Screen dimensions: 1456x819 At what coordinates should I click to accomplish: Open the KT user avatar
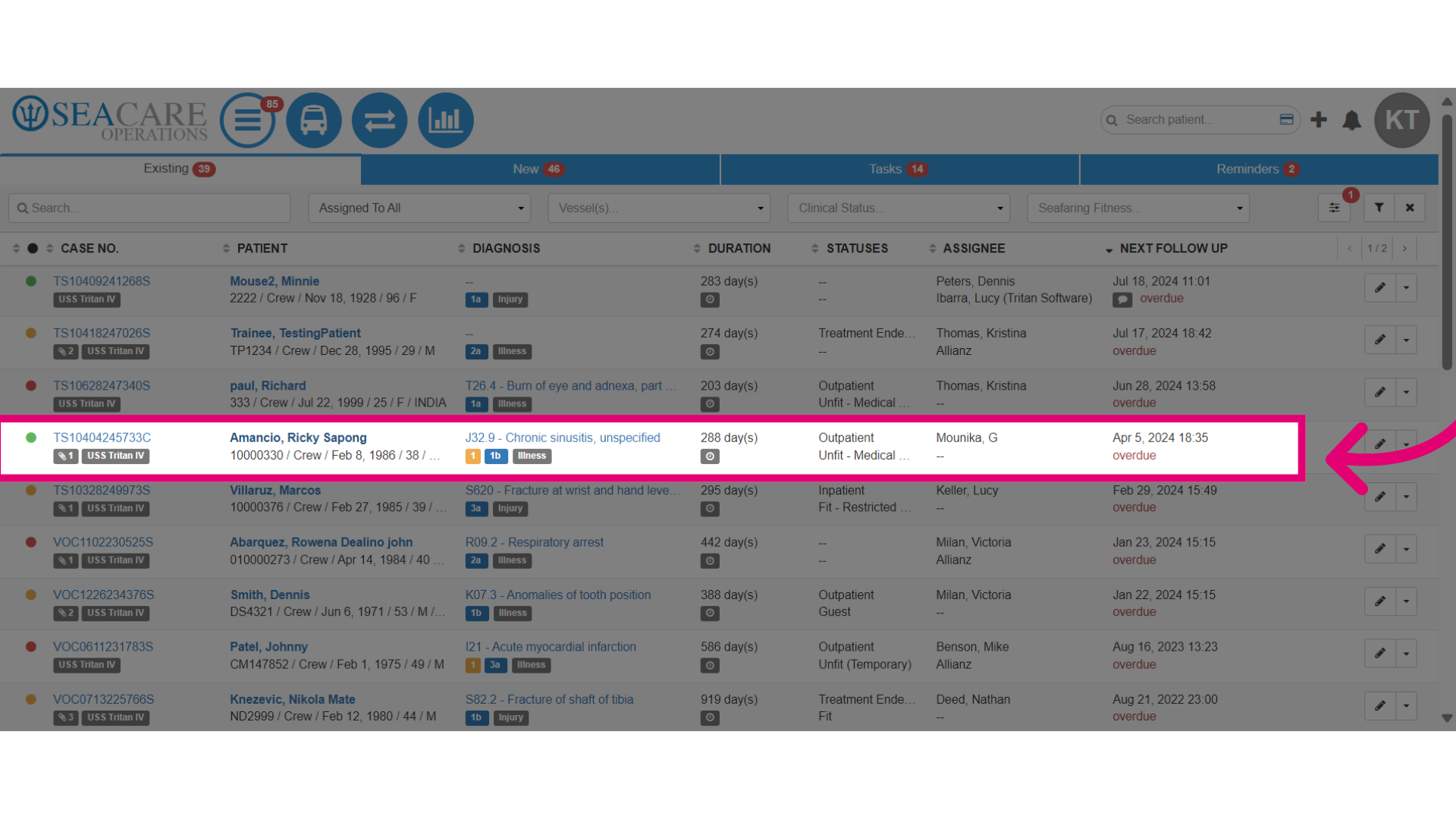pyautogui.click(x=1401, y=120)
